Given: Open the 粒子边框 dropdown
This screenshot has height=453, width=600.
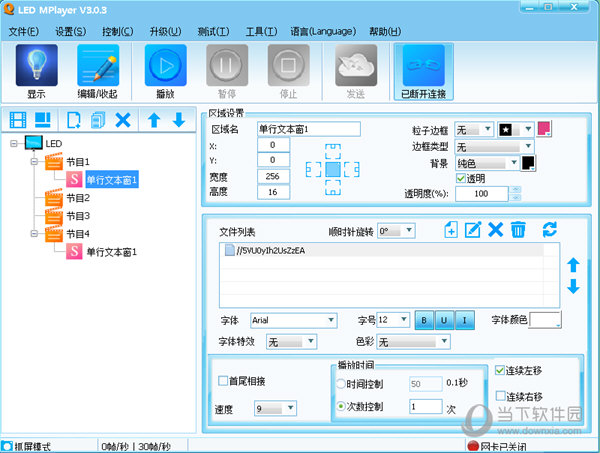Looking at the screenshot, I should [x=474, y=130].
